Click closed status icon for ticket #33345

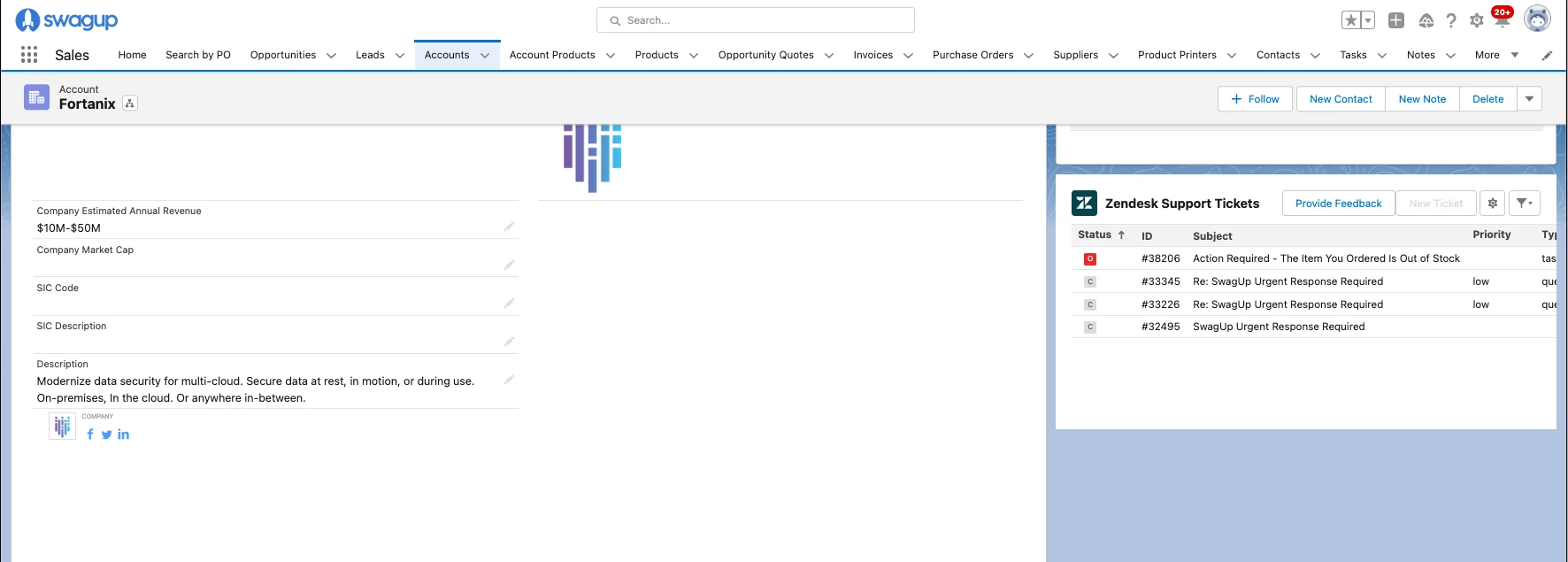pyautogui.click(x=1090, y=281)
